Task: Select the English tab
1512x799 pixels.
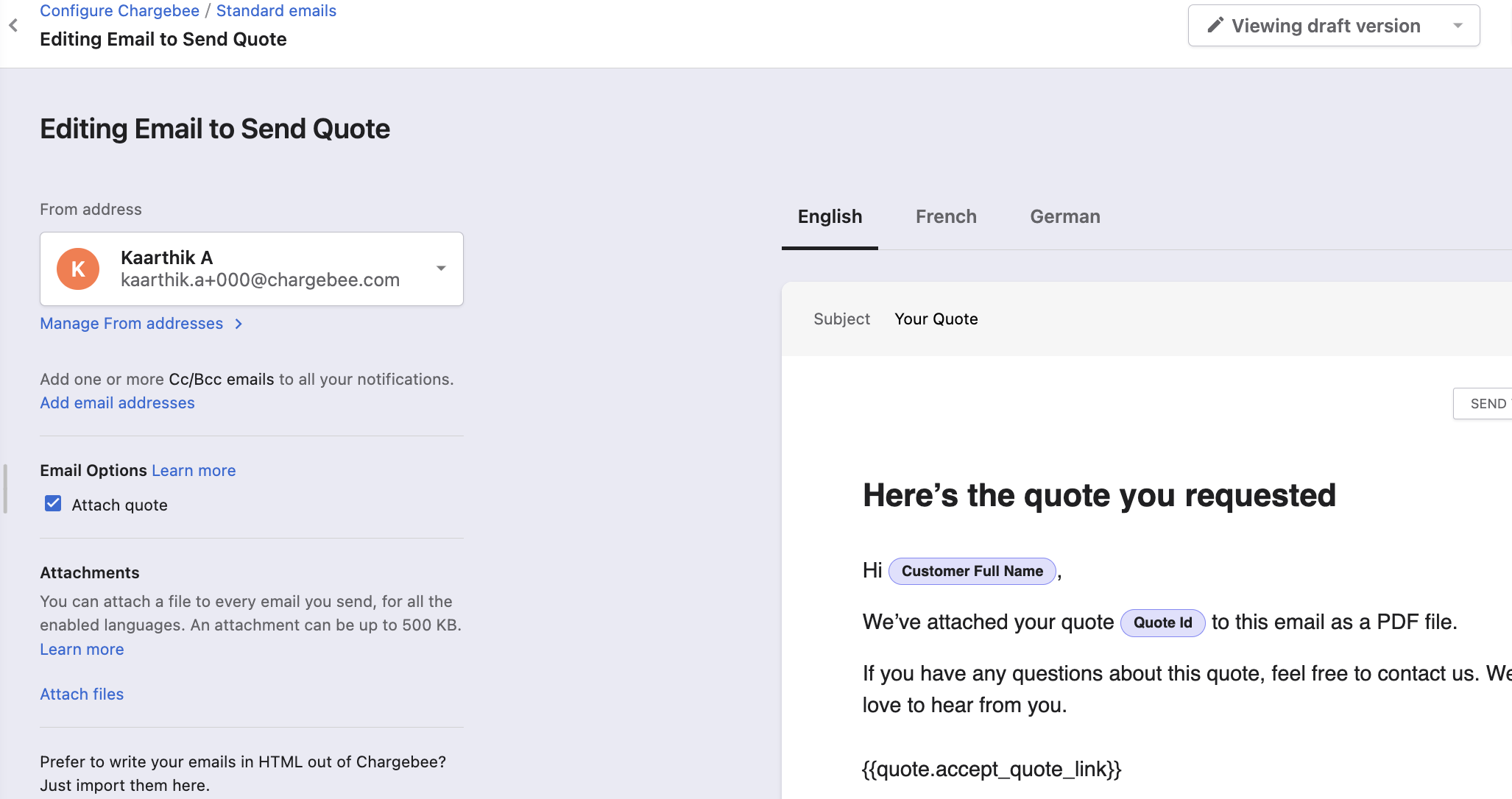Action: (x=830, y=217)
